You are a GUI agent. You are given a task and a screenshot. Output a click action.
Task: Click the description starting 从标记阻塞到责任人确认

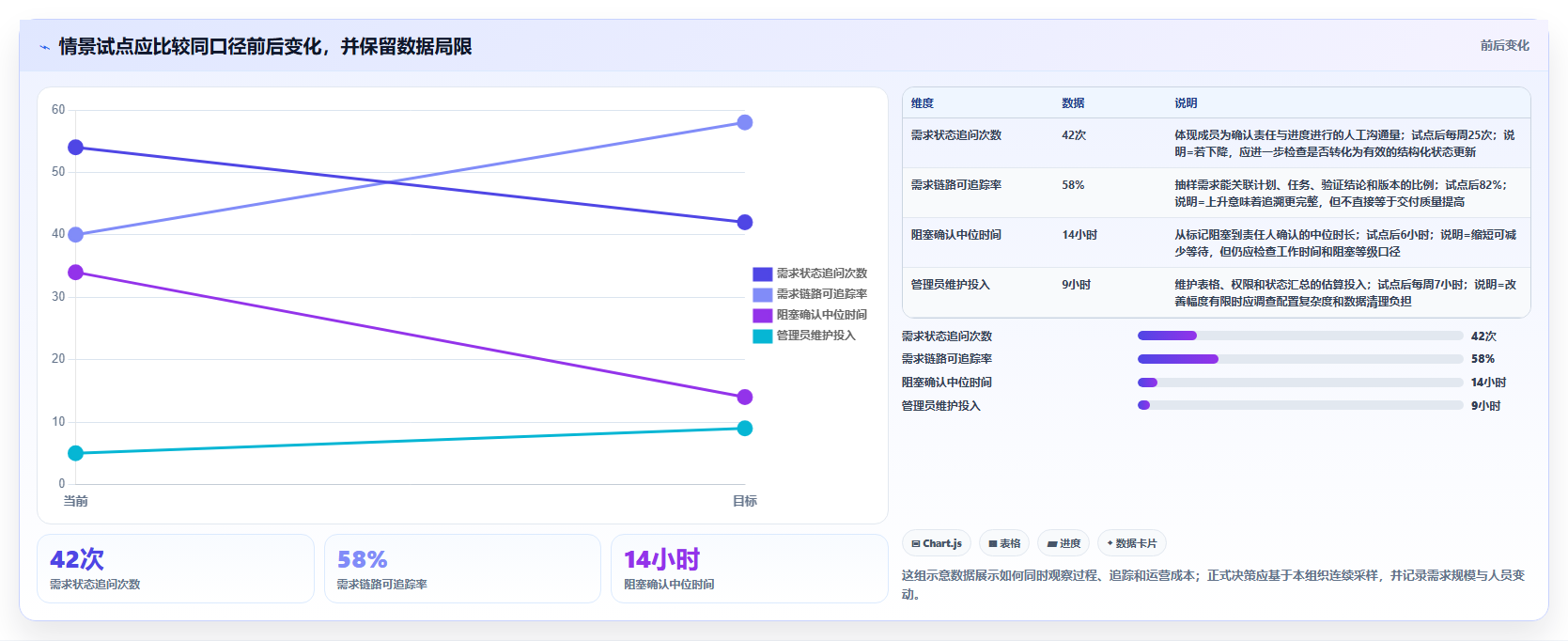click(x=1345, y=243)
